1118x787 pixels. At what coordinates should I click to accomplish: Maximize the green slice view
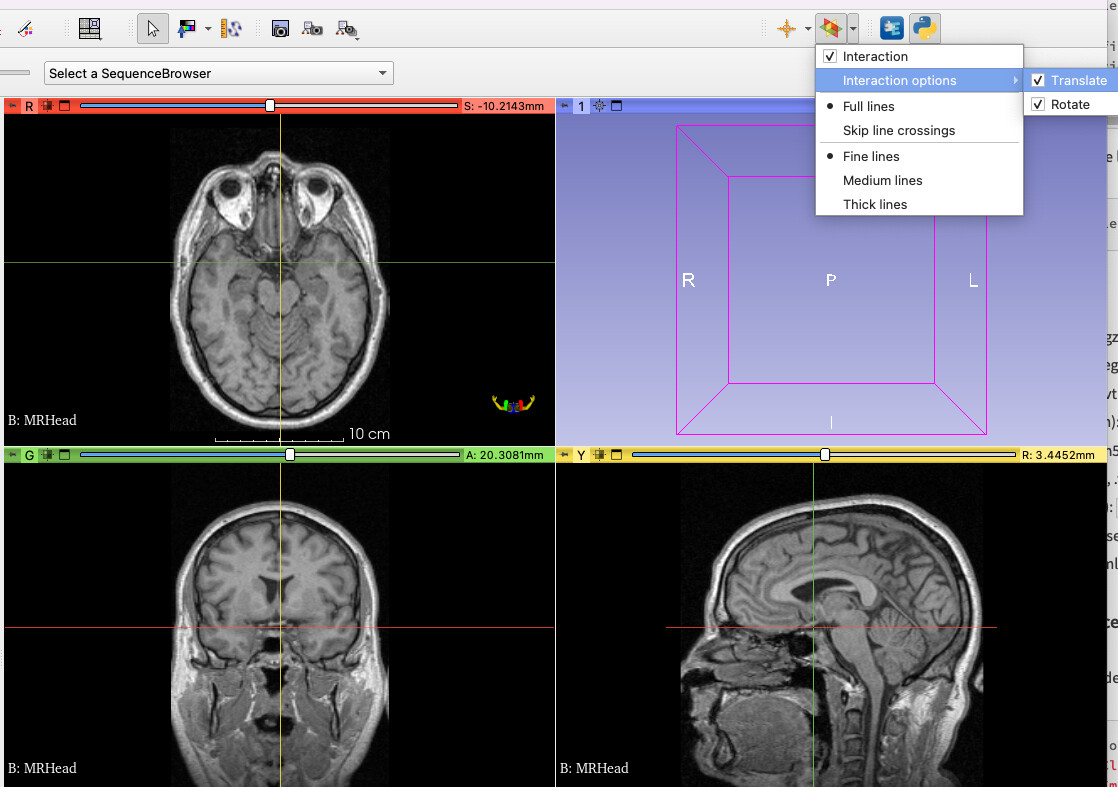click(64, 454)
